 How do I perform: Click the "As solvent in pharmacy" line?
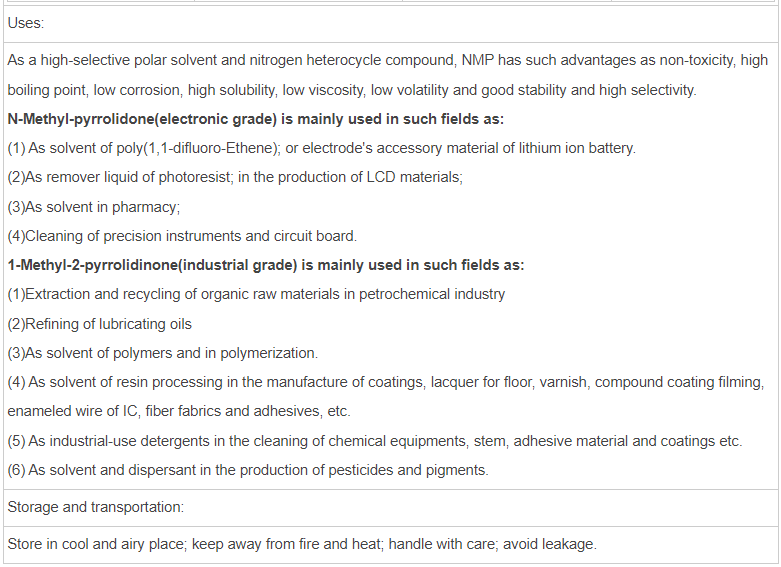click(x=93, y=207)
